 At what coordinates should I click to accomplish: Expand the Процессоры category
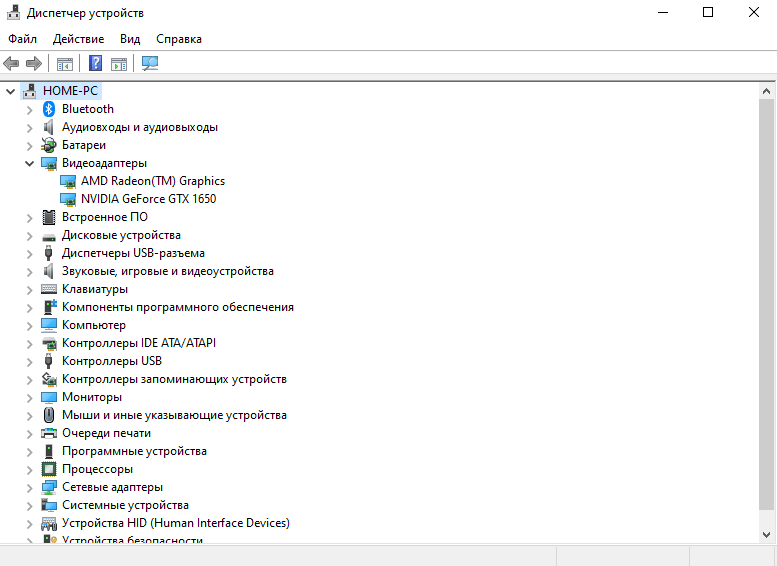30,470
